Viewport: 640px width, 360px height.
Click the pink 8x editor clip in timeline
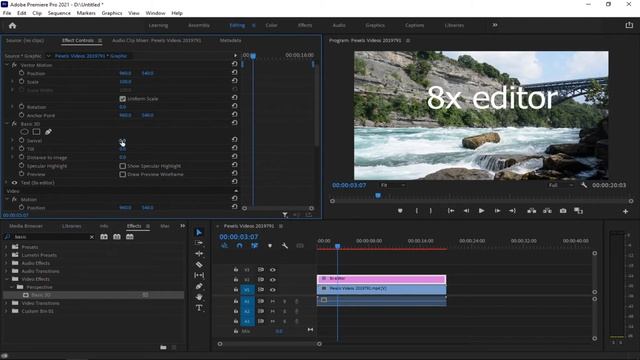(381, 279)
